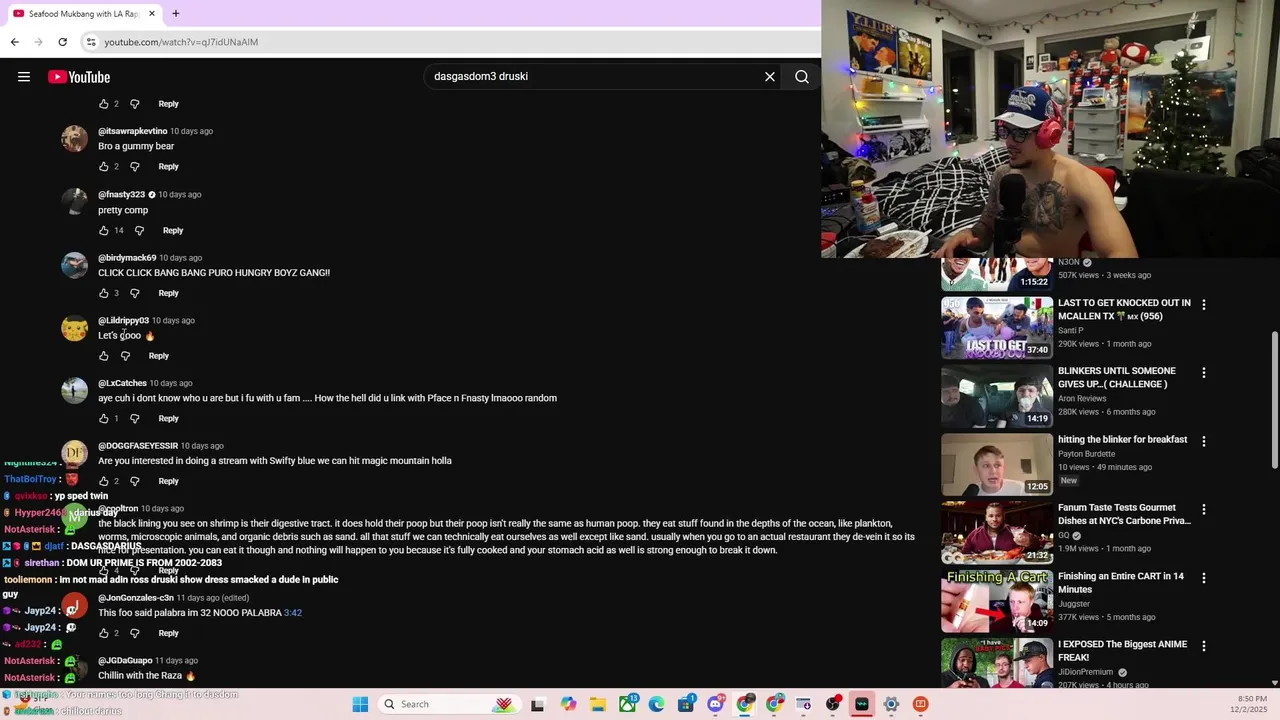Screen dimensions: 1280x720
Task: Reply to @DOGGFASEYESSIR's comment
Action: click(168, 481)
